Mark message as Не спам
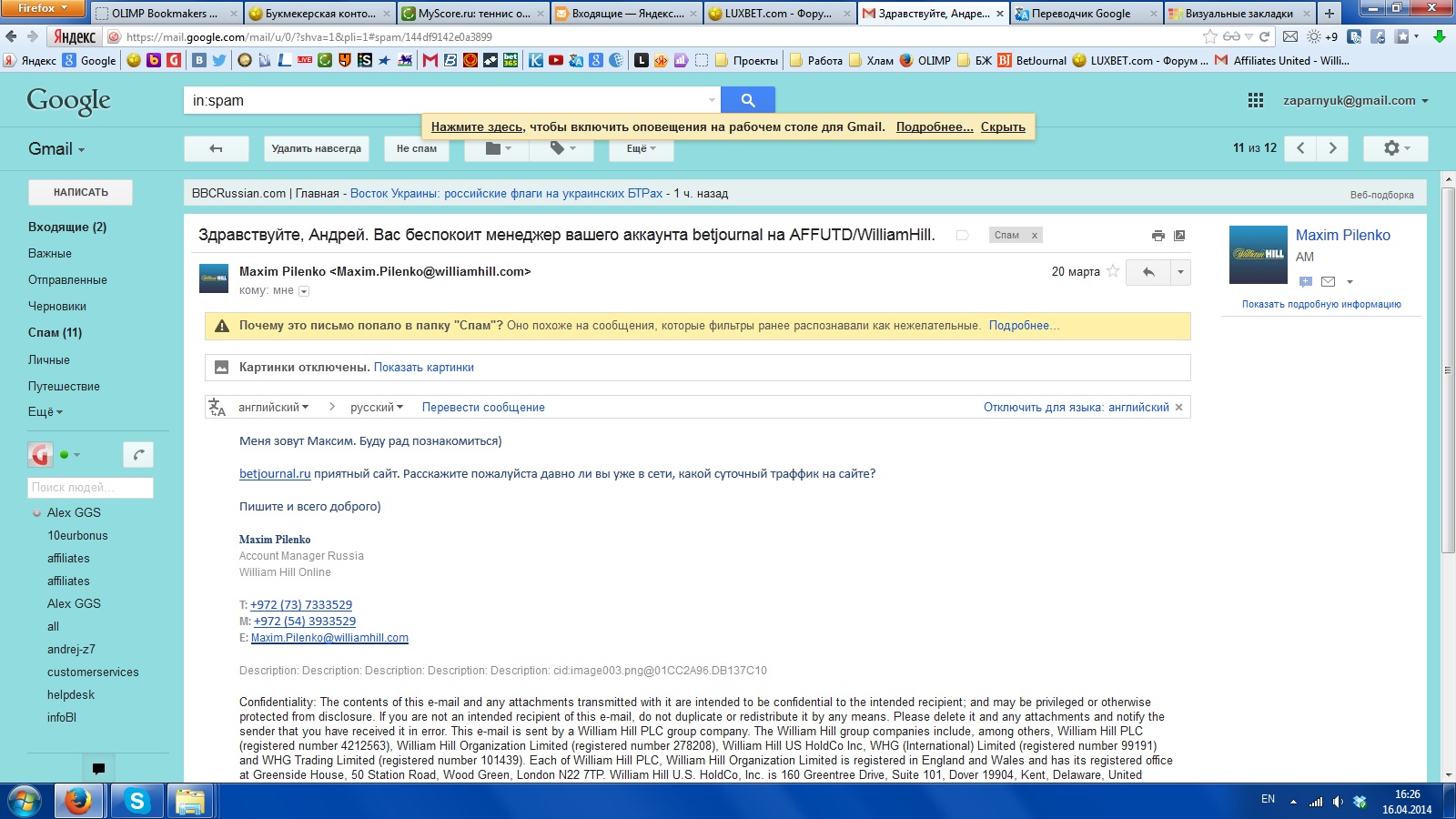The image size is (1456, 819). click(416, 148)
